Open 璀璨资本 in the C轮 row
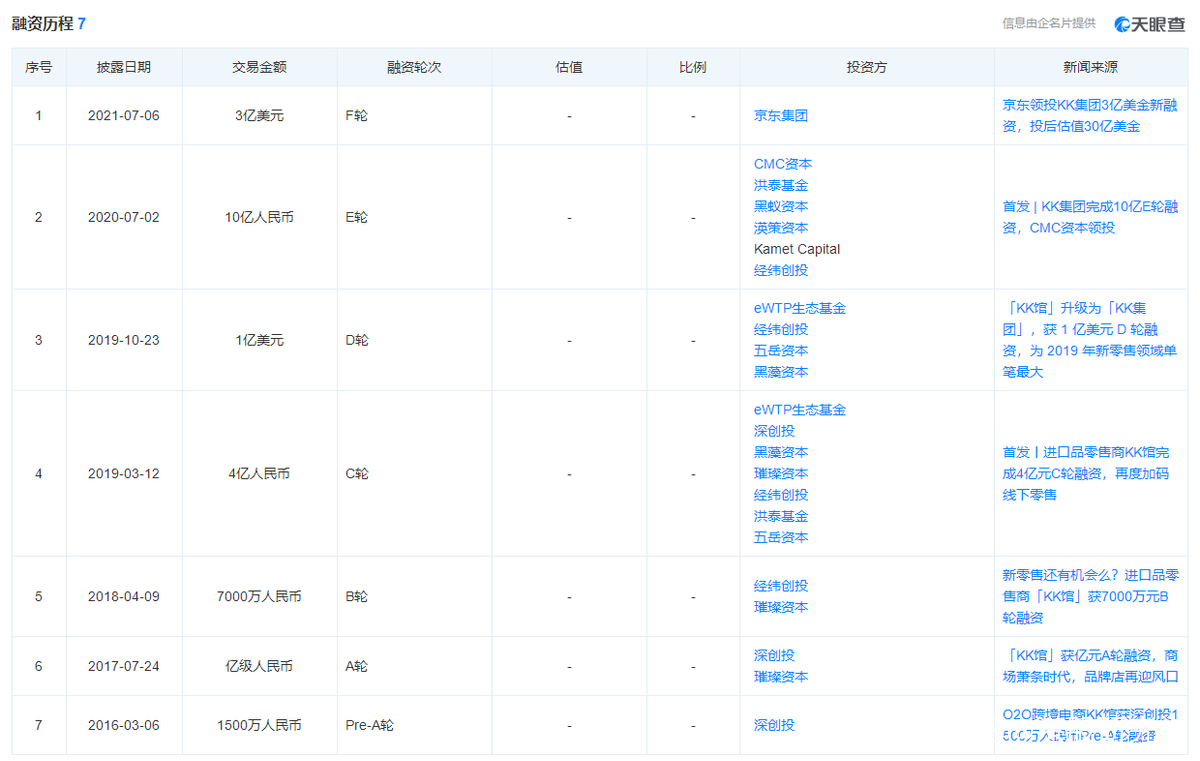 [x=781, y=474]
